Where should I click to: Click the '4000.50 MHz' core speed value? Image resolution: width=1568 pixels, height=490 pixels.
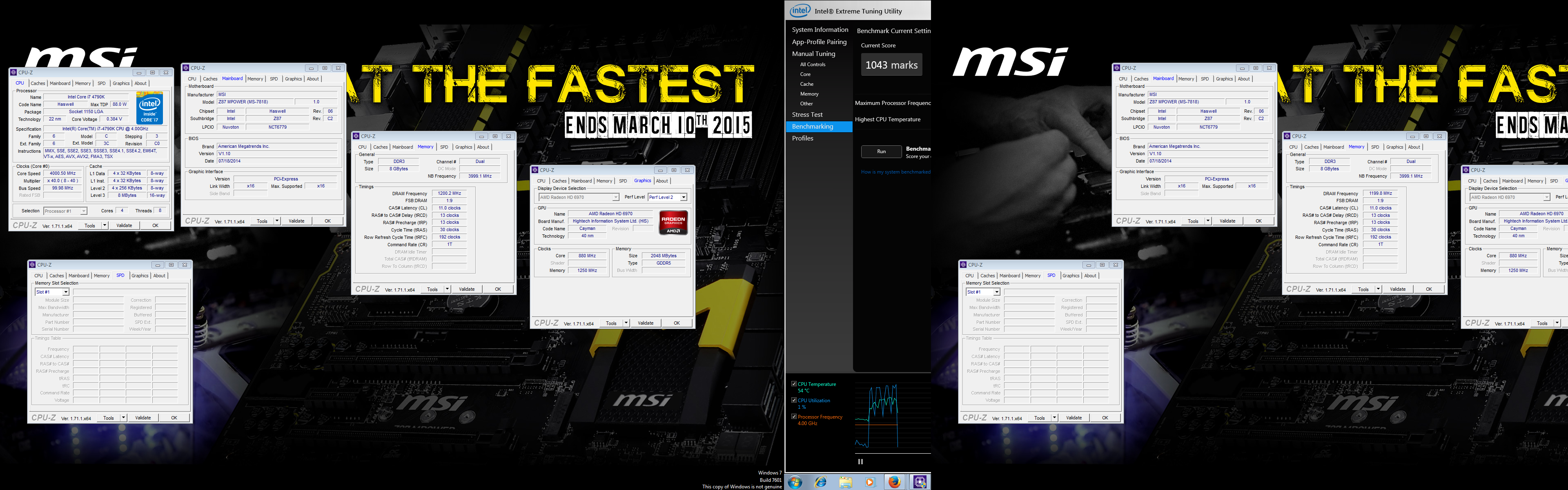63,174
